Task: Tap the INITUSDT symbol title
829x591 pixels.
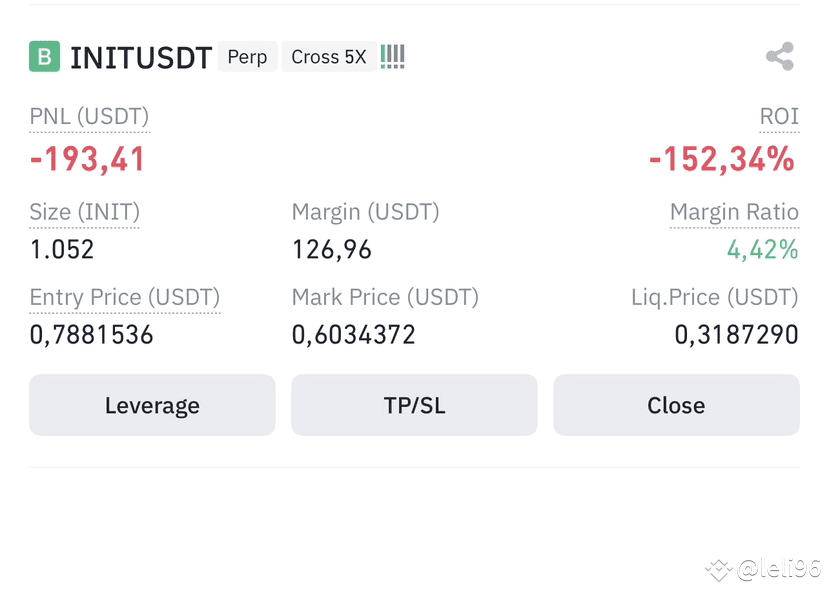Action: click(141, 57)
